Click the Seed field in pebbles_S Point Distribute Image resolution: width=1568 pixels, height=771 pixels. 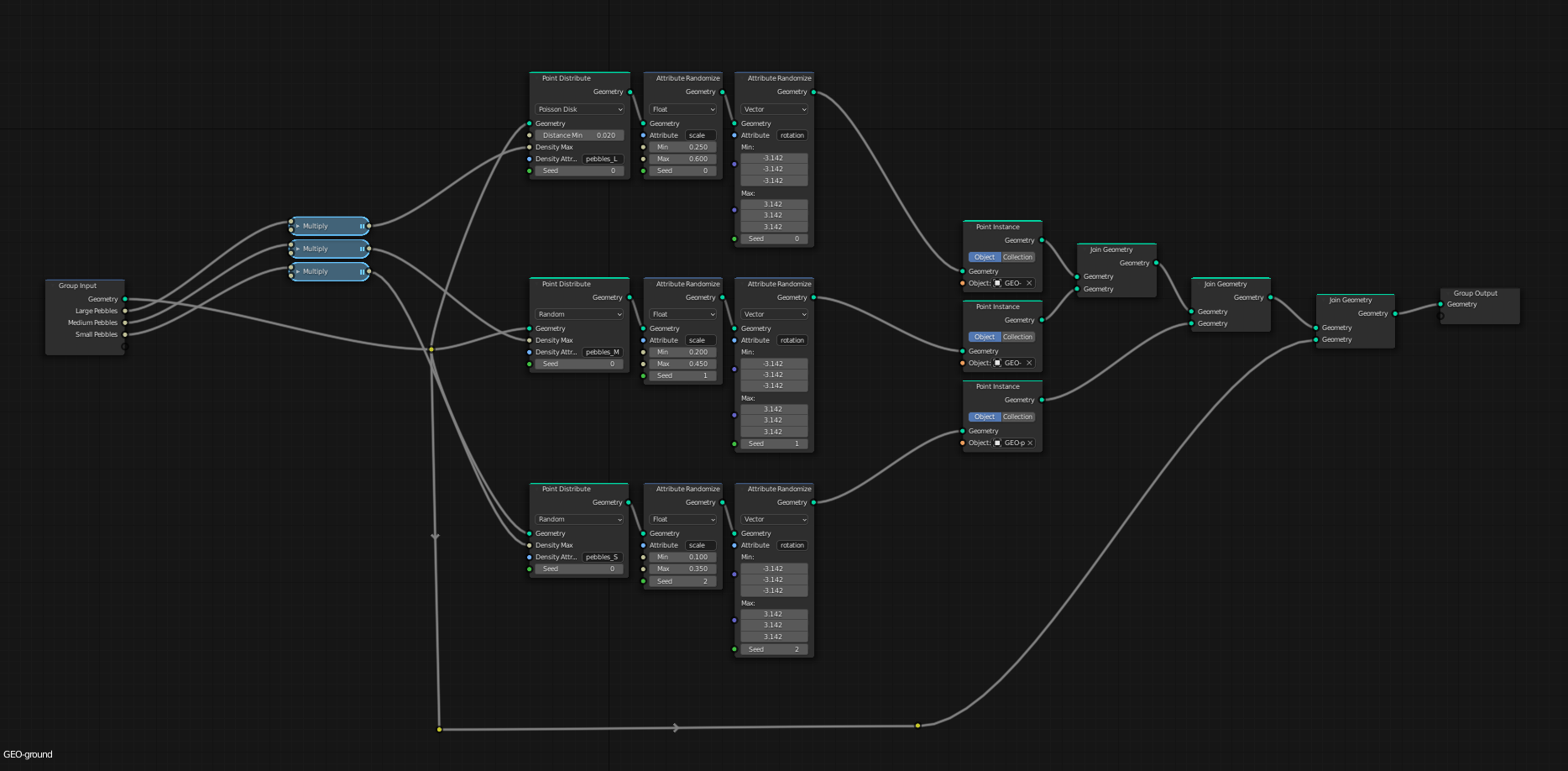[580, 569]
